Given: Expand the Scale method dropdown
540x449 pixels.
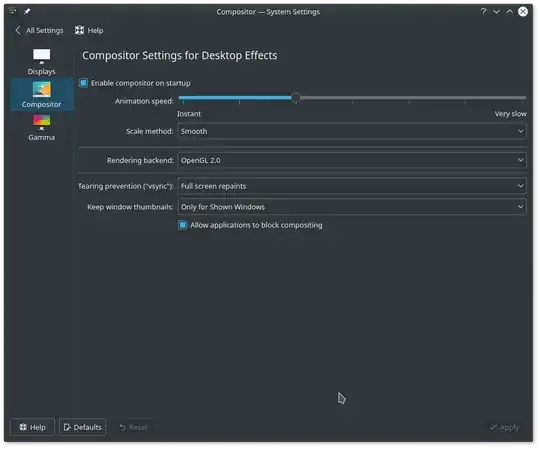Looking at the screenshot, I should (352, 131).
